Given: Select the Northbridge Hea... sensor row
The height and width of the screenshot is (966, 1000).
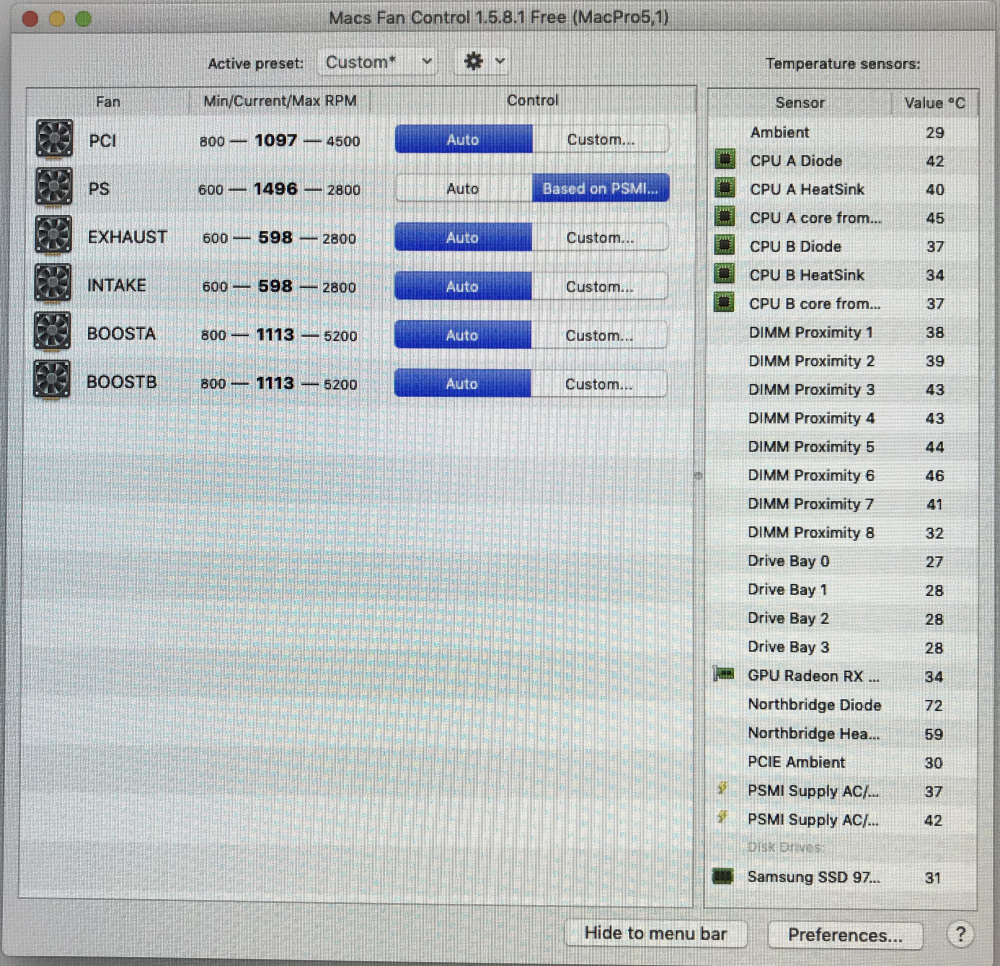Looking at the screenshot, I should 842,733.
